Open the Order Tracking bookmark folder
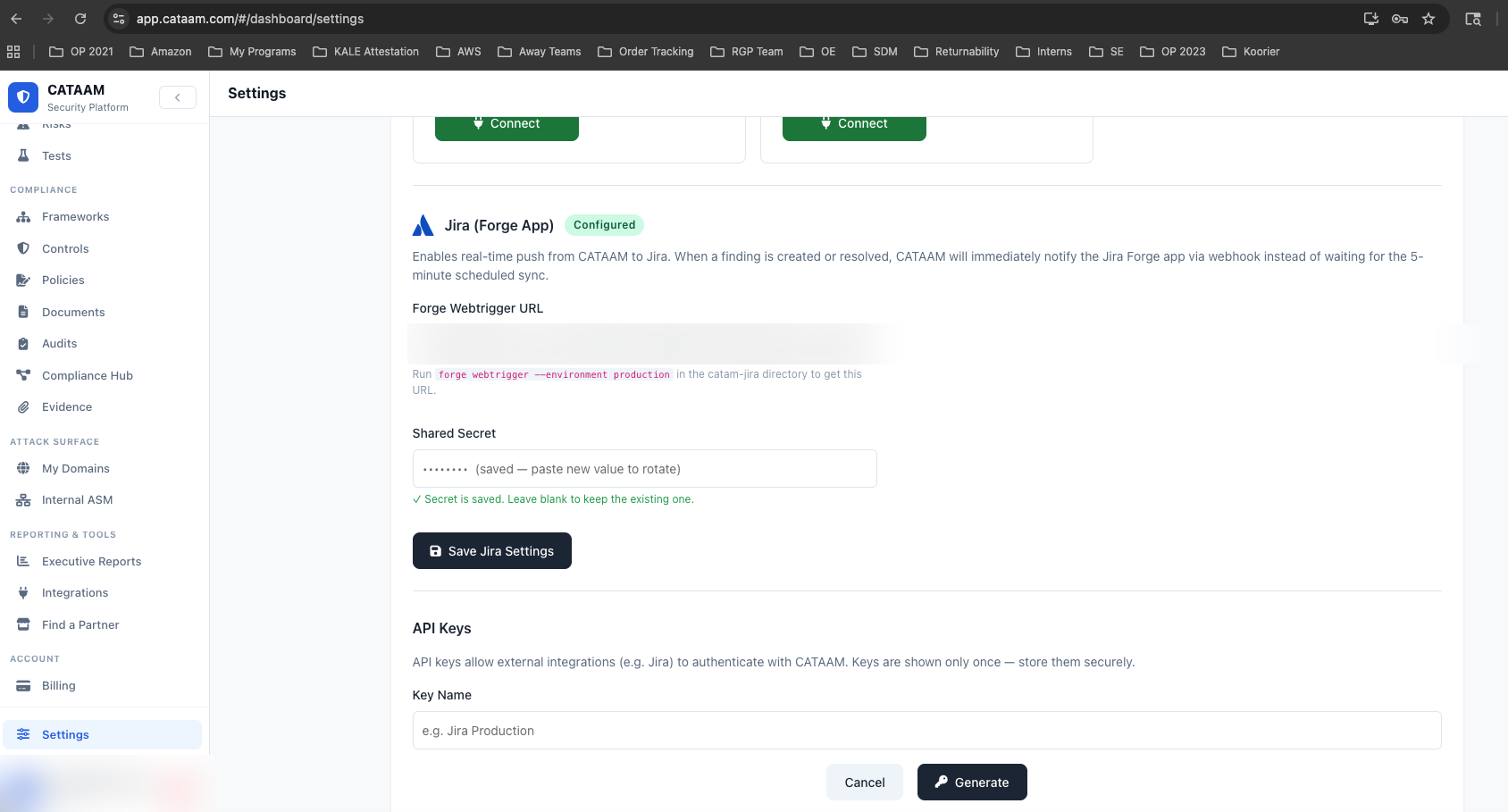 point(646,52)
